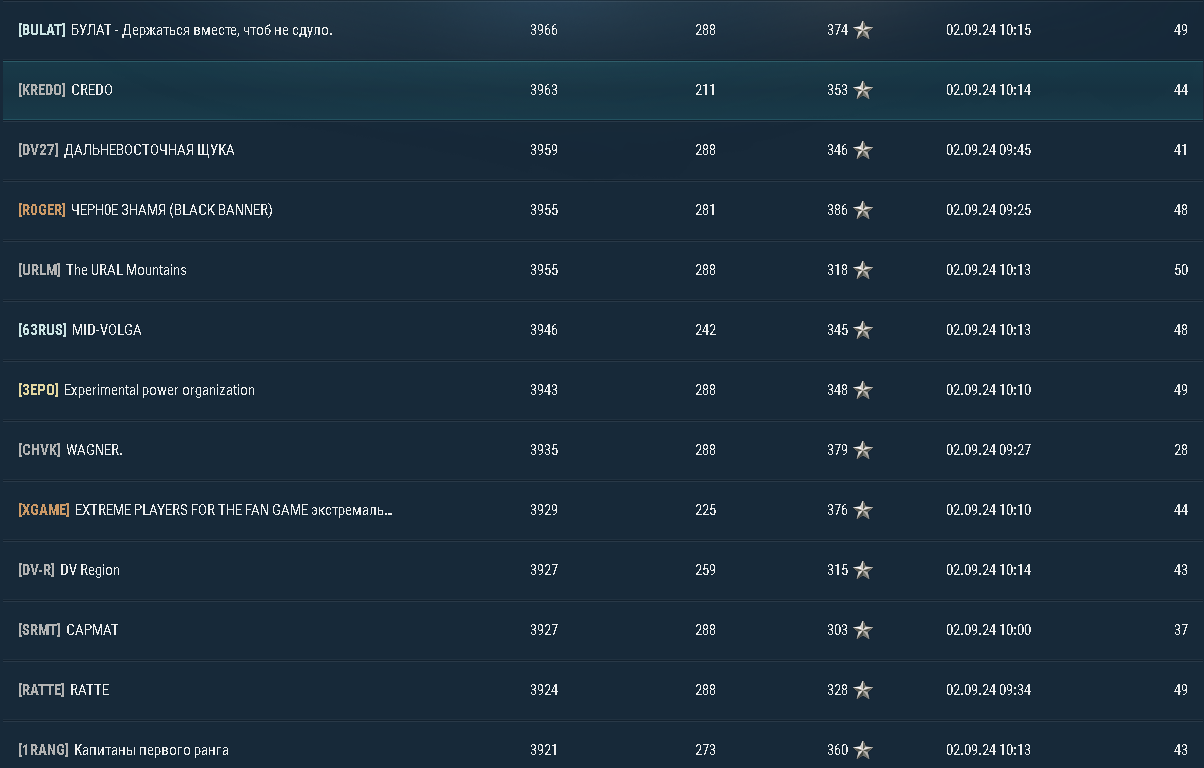Click the star icon beside CREDO's 353

[x=863, y=90]
